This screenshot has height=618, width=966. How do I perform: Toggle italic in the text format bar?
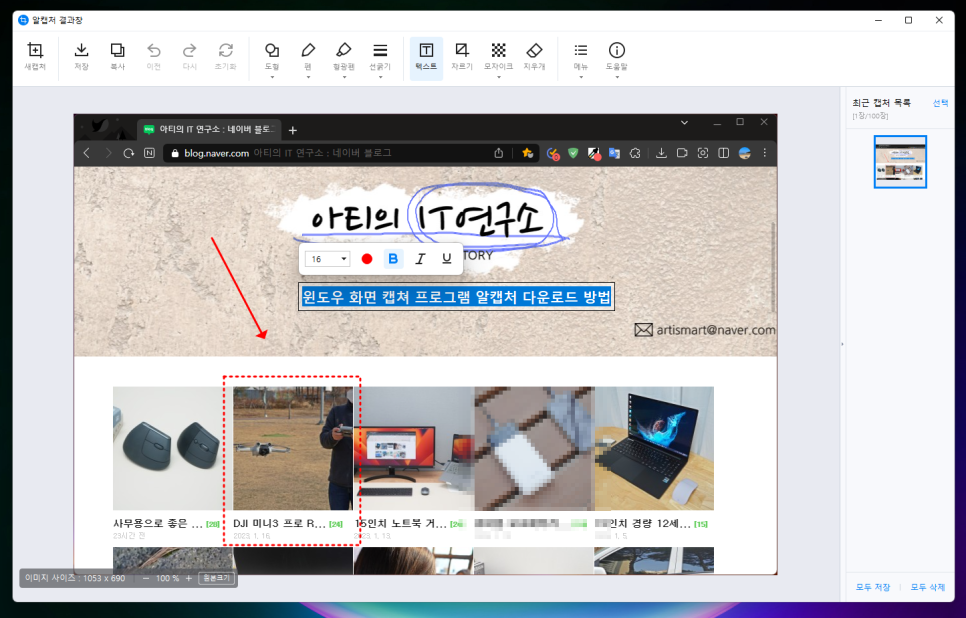420,259
